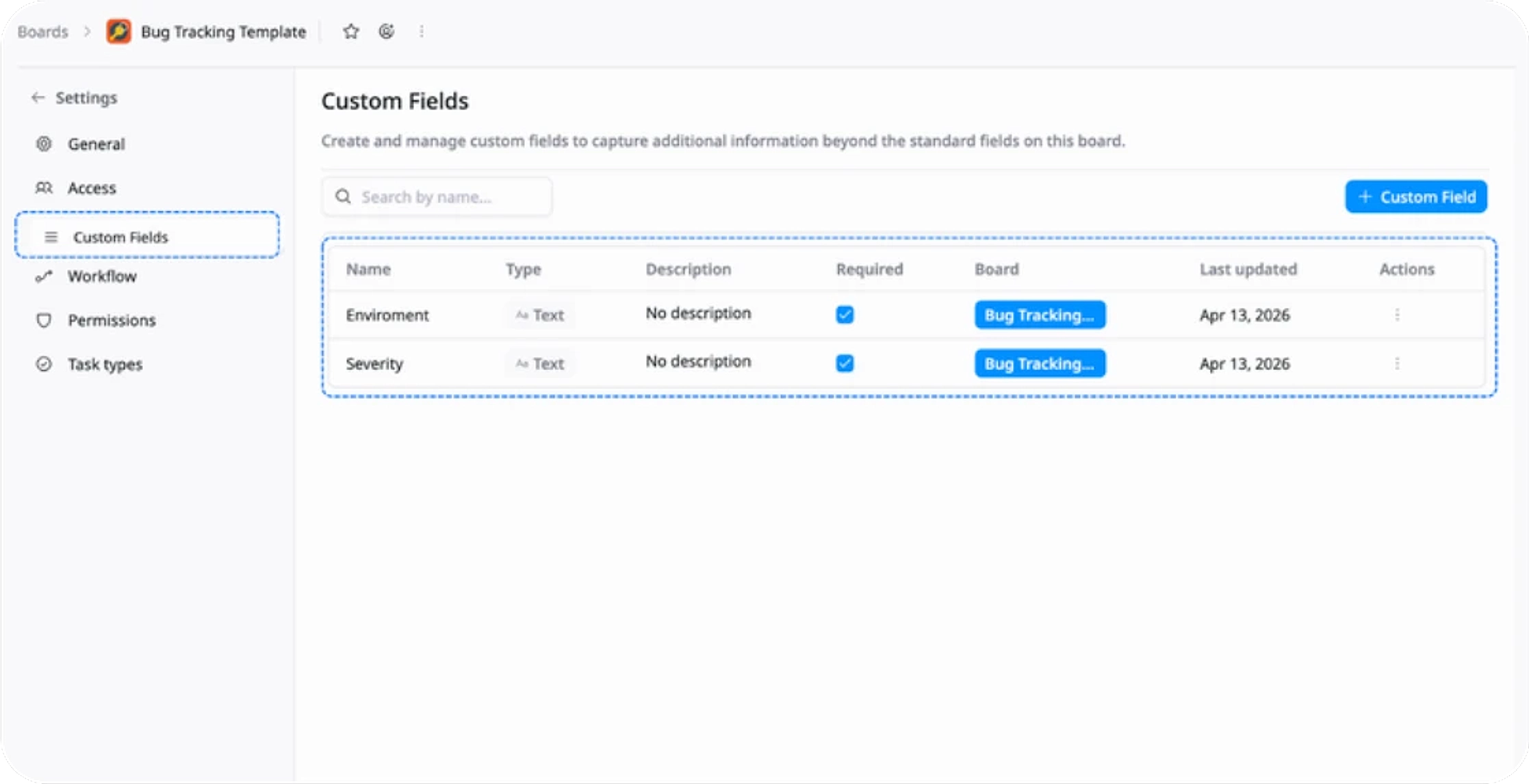Click the Bug Tracking Template board icon
Viewport: 1529px width, 784px height.
point(118,31)
